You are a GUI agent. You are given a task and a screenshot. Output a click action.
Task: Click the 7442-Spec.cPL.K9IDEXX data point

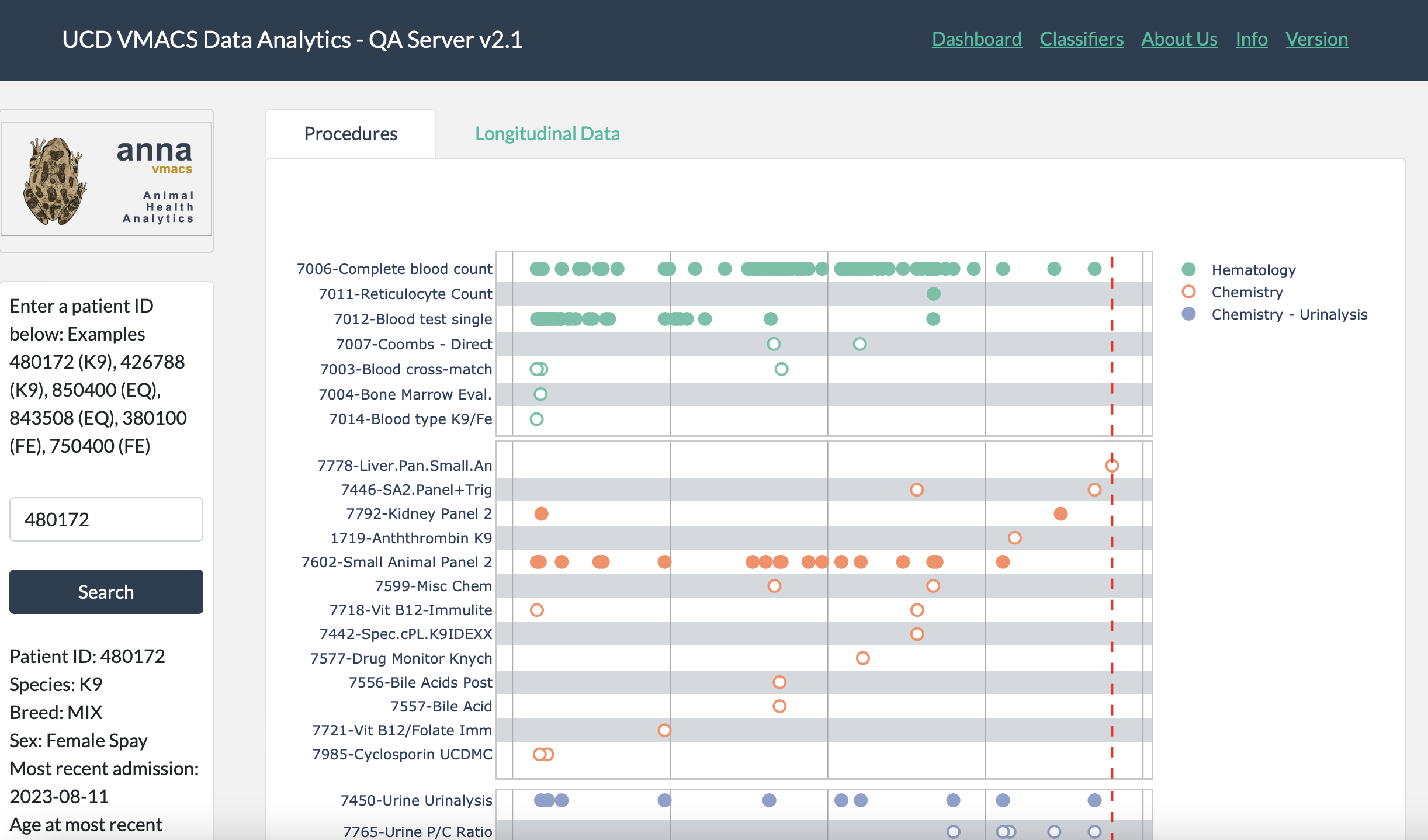tap(917, 634)
